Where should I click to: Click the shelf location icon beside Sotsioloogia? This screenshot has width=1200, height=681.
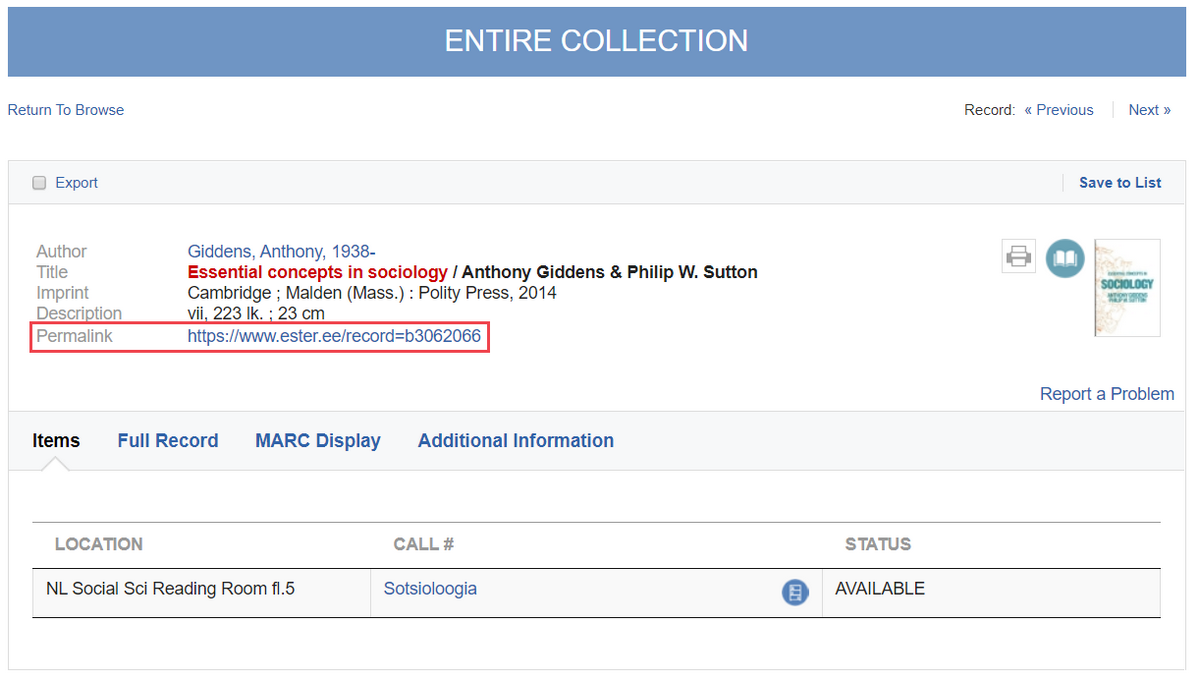click(795, 592)
